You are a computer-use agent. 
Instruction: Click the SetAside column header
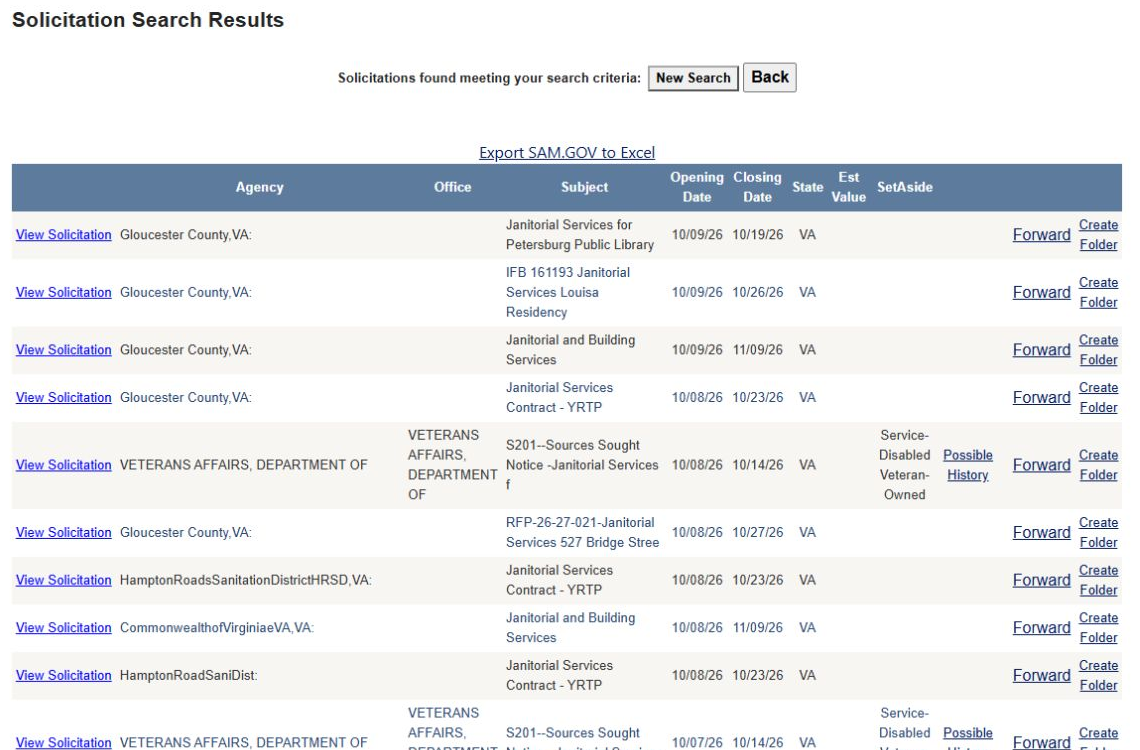tap(904, 188)
